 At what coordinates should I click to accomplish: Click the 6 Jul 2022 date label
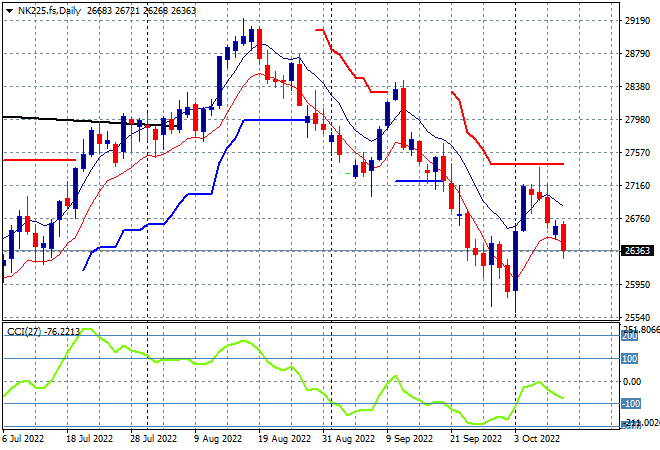pyautogui.click(x=23, y=439)
